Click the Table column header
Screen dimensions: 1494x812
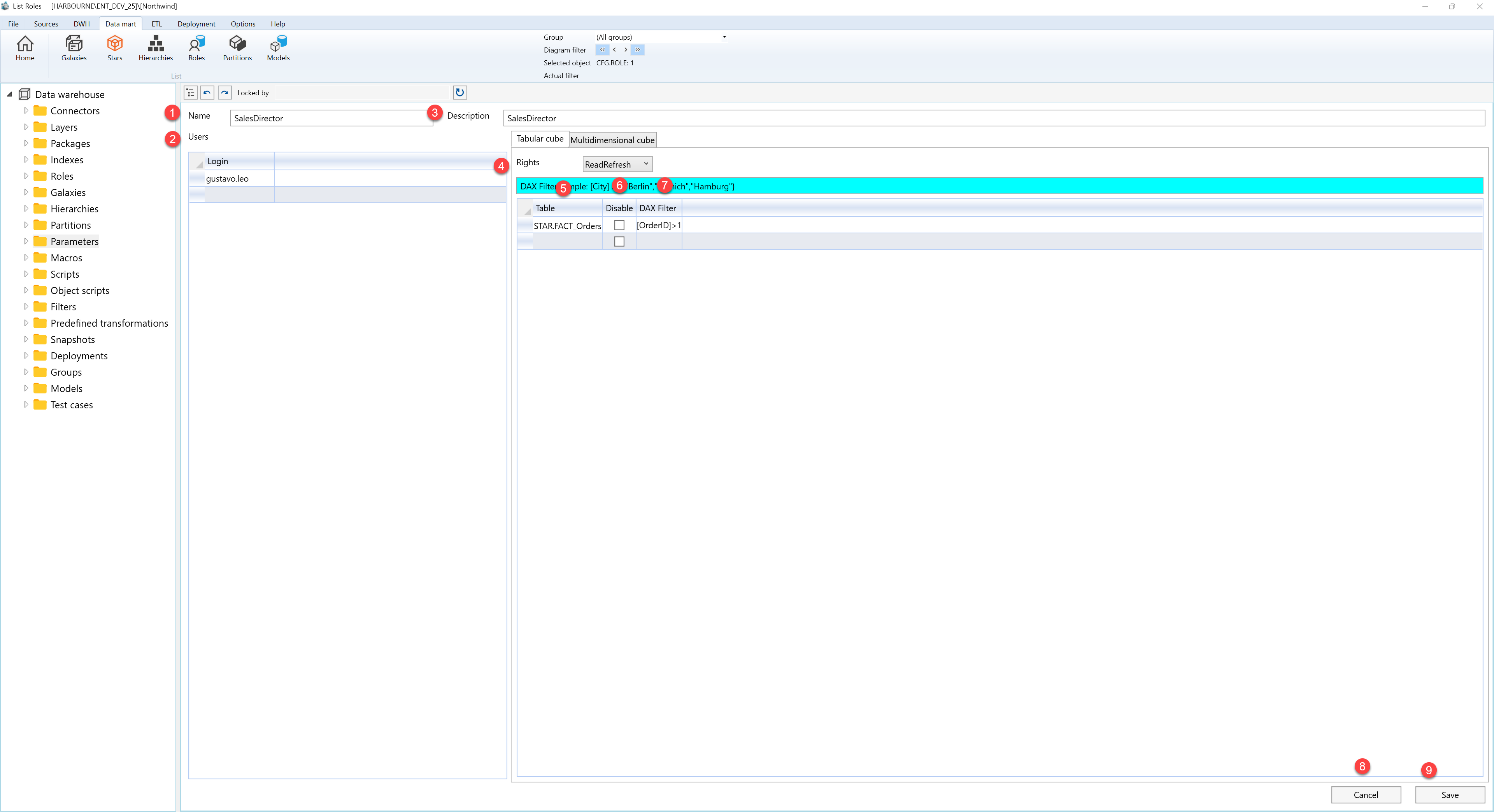pos(567,208)
